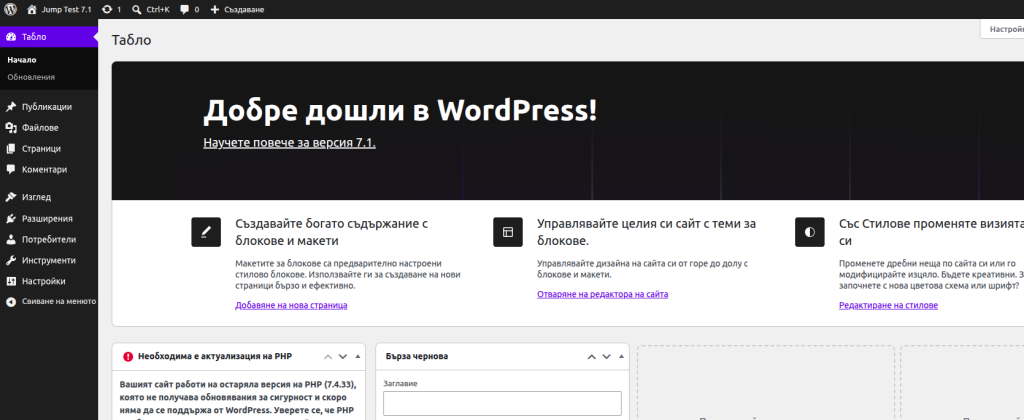This screenshot has height=420, width=1024.
Task: Click the Настройки sliders icon in sidebar
Action: click(10, 282)
